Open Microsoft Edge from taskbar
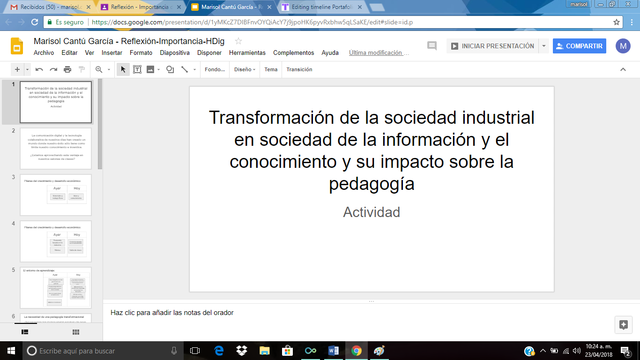This screenshot has height=360, width=640. (219, 351)
